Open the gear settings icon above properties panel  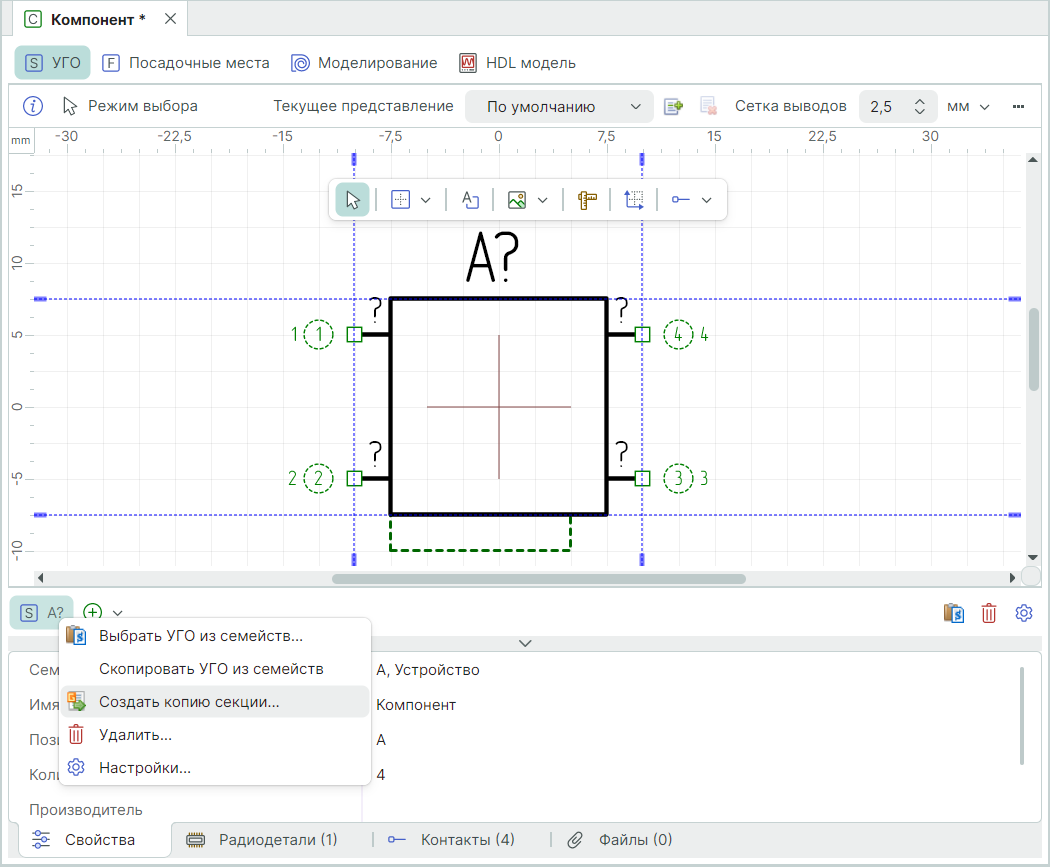pyautogui.click(x=1023, y=613)
